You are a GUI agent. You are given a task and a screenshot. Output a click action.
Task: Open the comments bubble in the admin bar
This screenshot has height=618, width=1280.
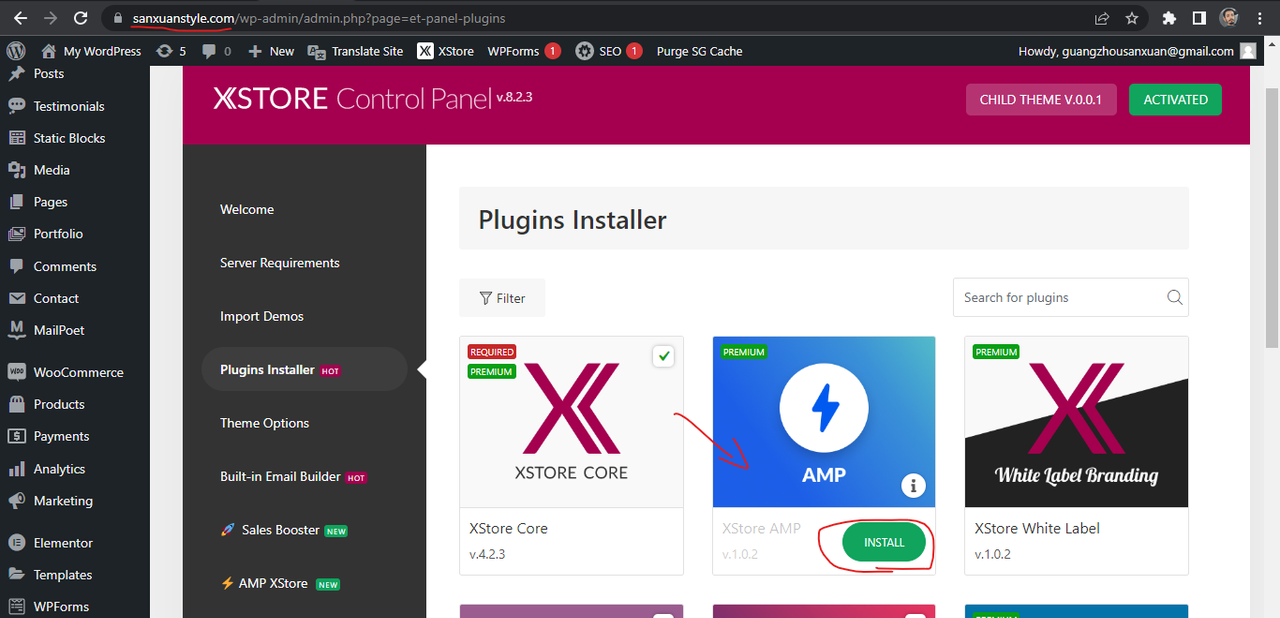(216, 51)
